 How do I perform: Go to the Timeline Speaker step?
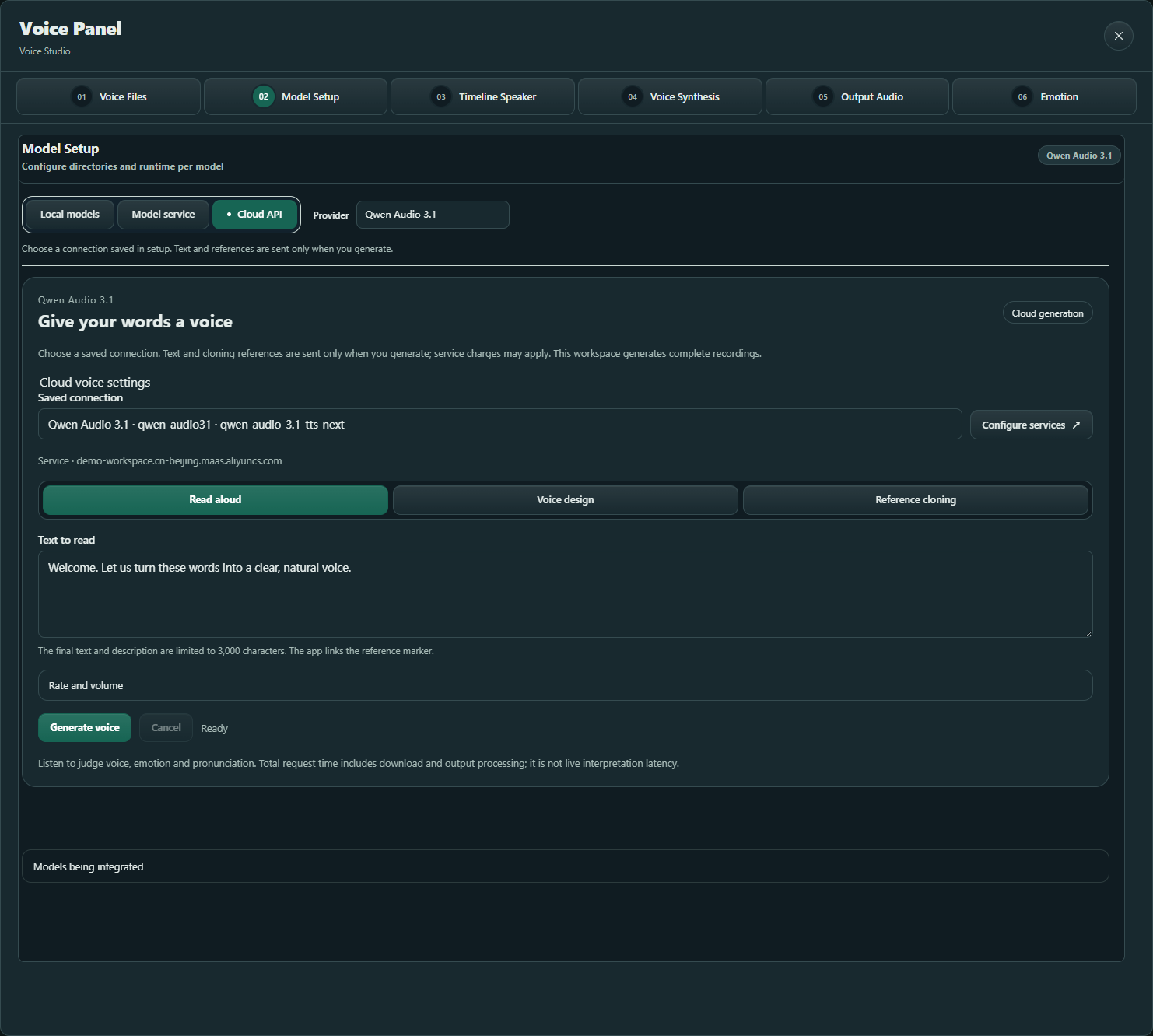click(x=482, y=96)
